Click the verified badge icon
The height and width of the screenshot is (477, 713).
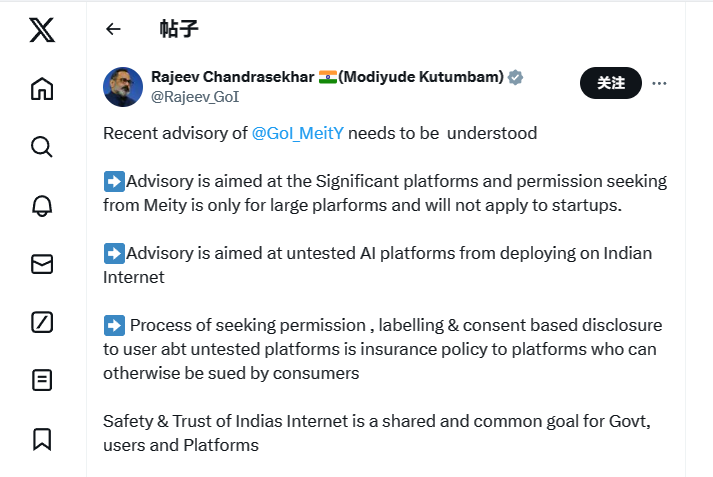(x=516, y=77)
